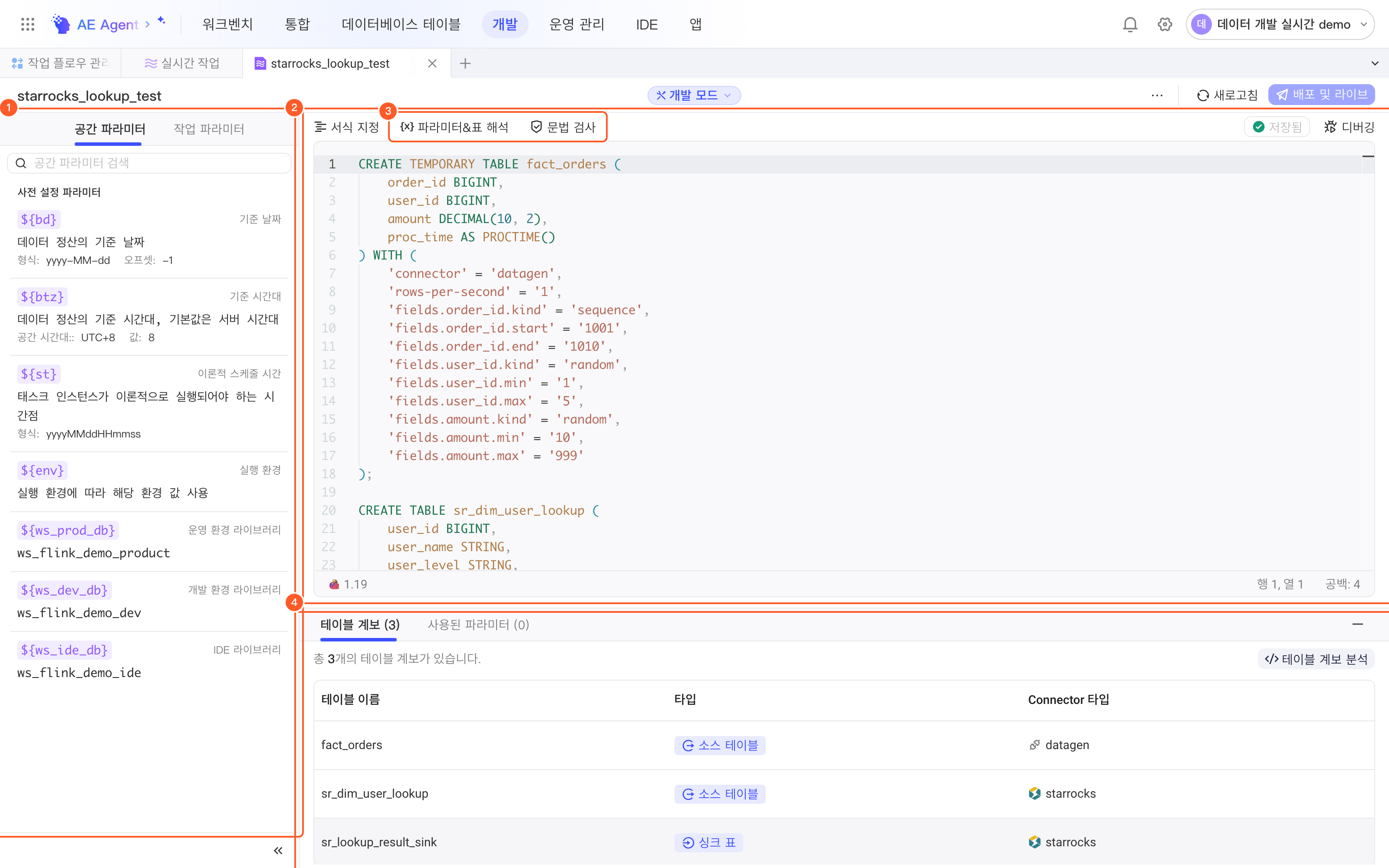1389x868 pixels.
Task: Click the notification bell icon
Action: click(1129, 24)
